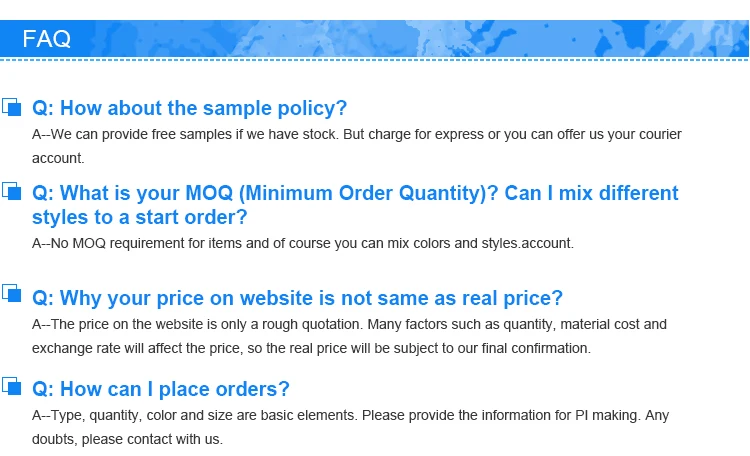
Task: Click the icon beside place orders question
Action: [11, 386]
